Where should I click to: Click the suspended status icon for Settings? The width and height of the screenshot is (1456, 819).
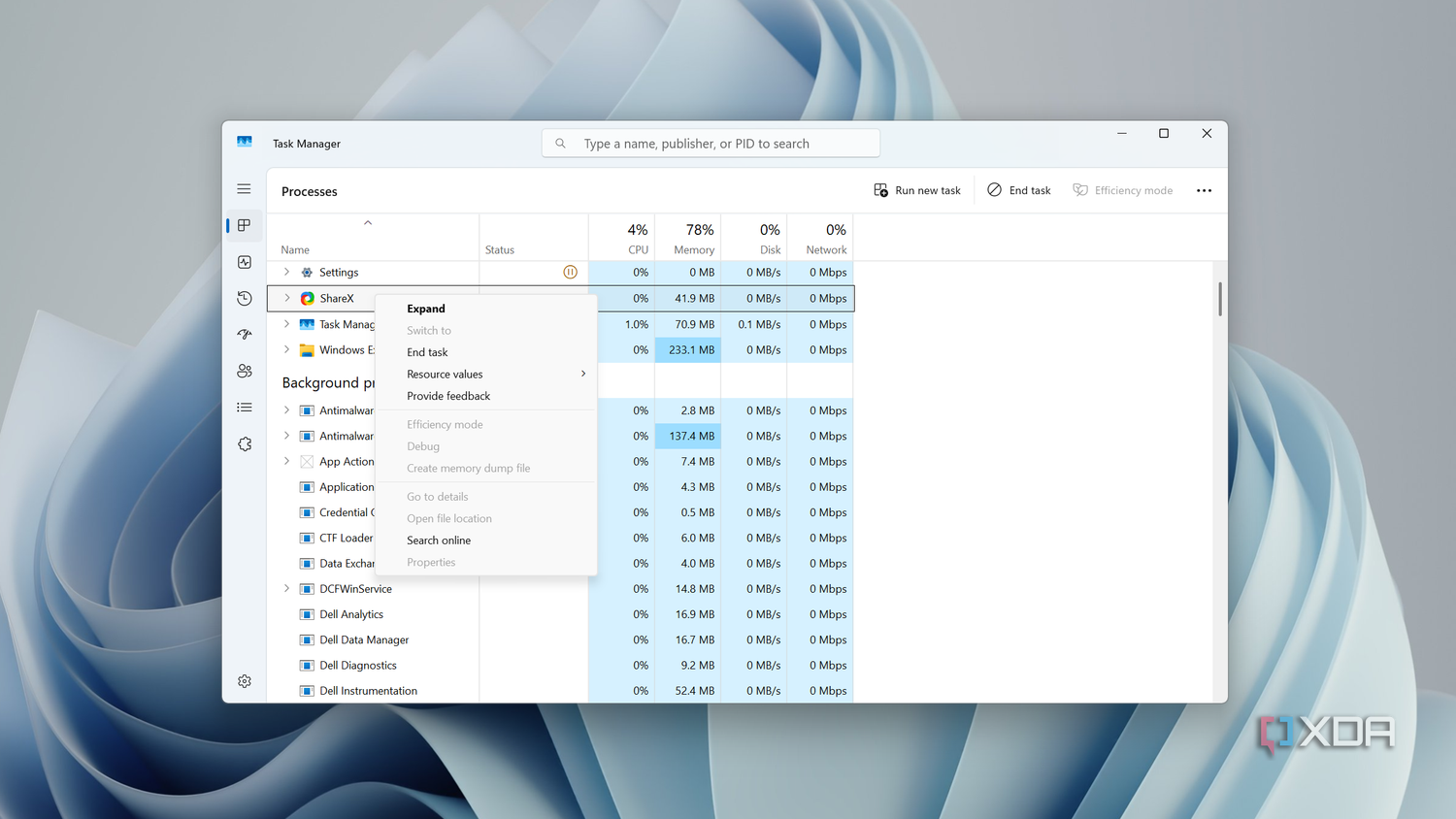(x=570, y=273)
